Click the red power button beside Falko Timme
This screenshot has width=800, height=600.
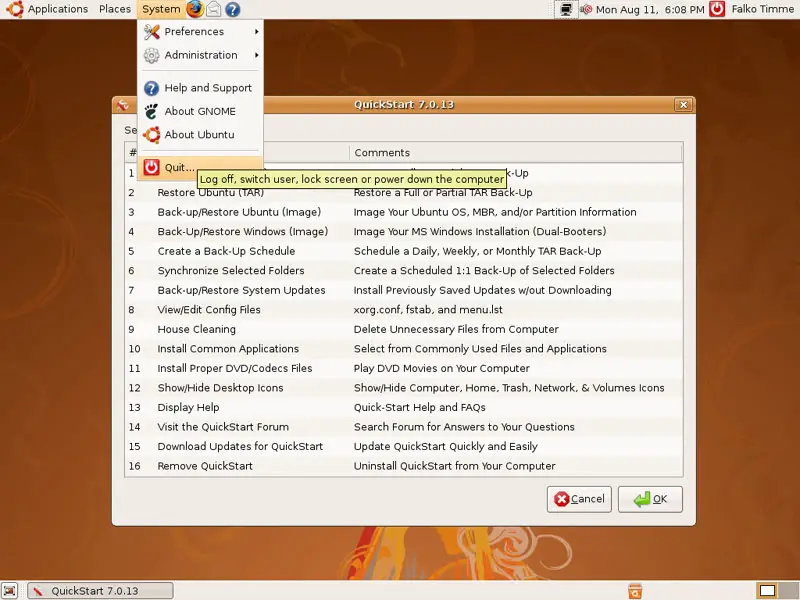point(717,9)
